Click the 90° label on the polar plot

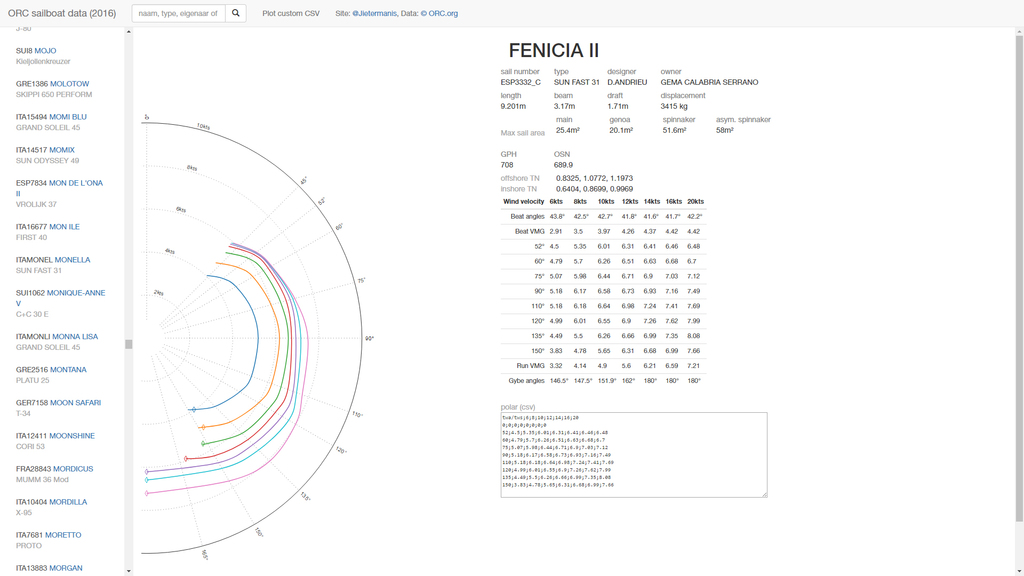tap(369, 338)
